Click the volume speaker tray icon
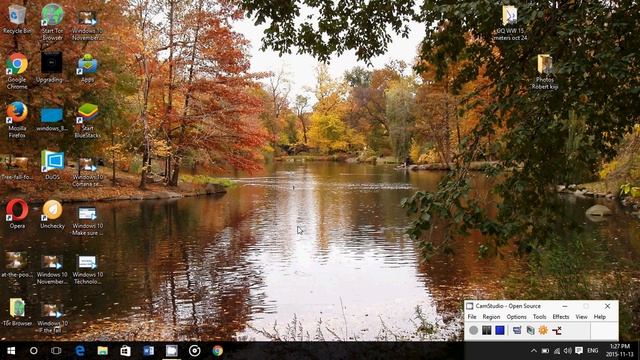The width and height of the screenshot is (640, 360). (568, 351)
